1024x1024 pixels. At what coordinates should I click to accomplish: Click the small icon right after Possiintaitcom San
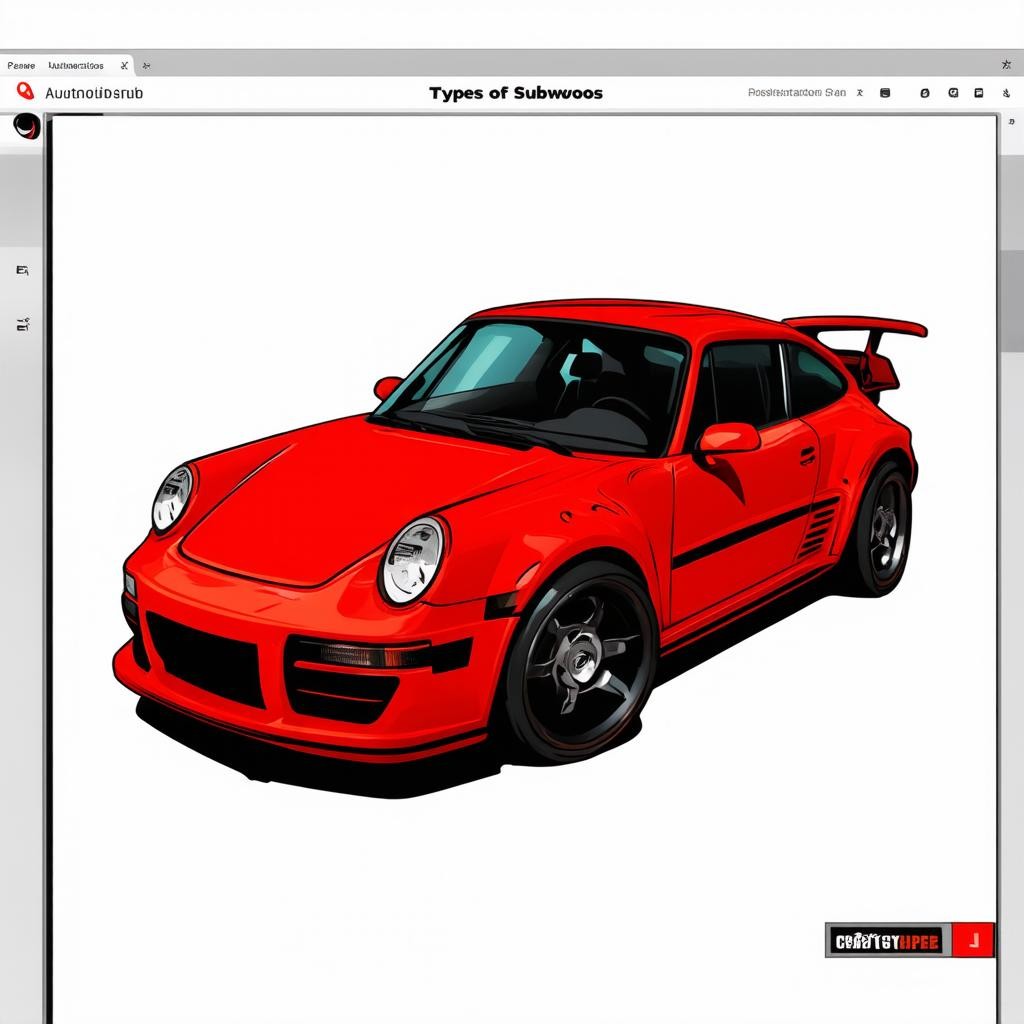[860, 93]
